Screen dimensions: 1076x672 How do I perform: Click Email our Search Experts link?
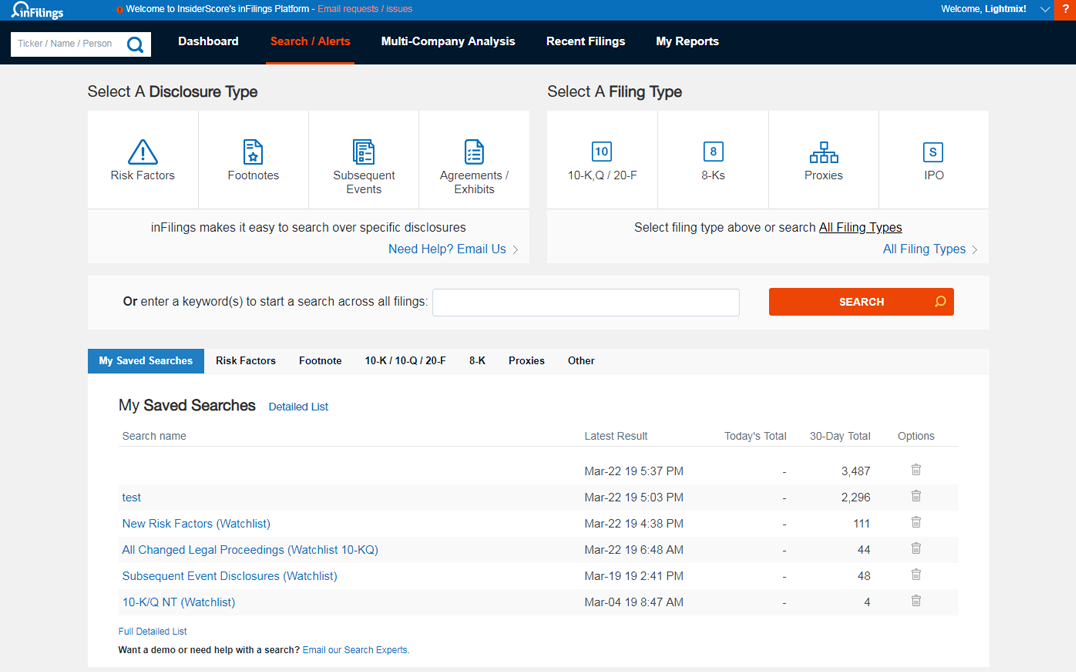[355, 650]
